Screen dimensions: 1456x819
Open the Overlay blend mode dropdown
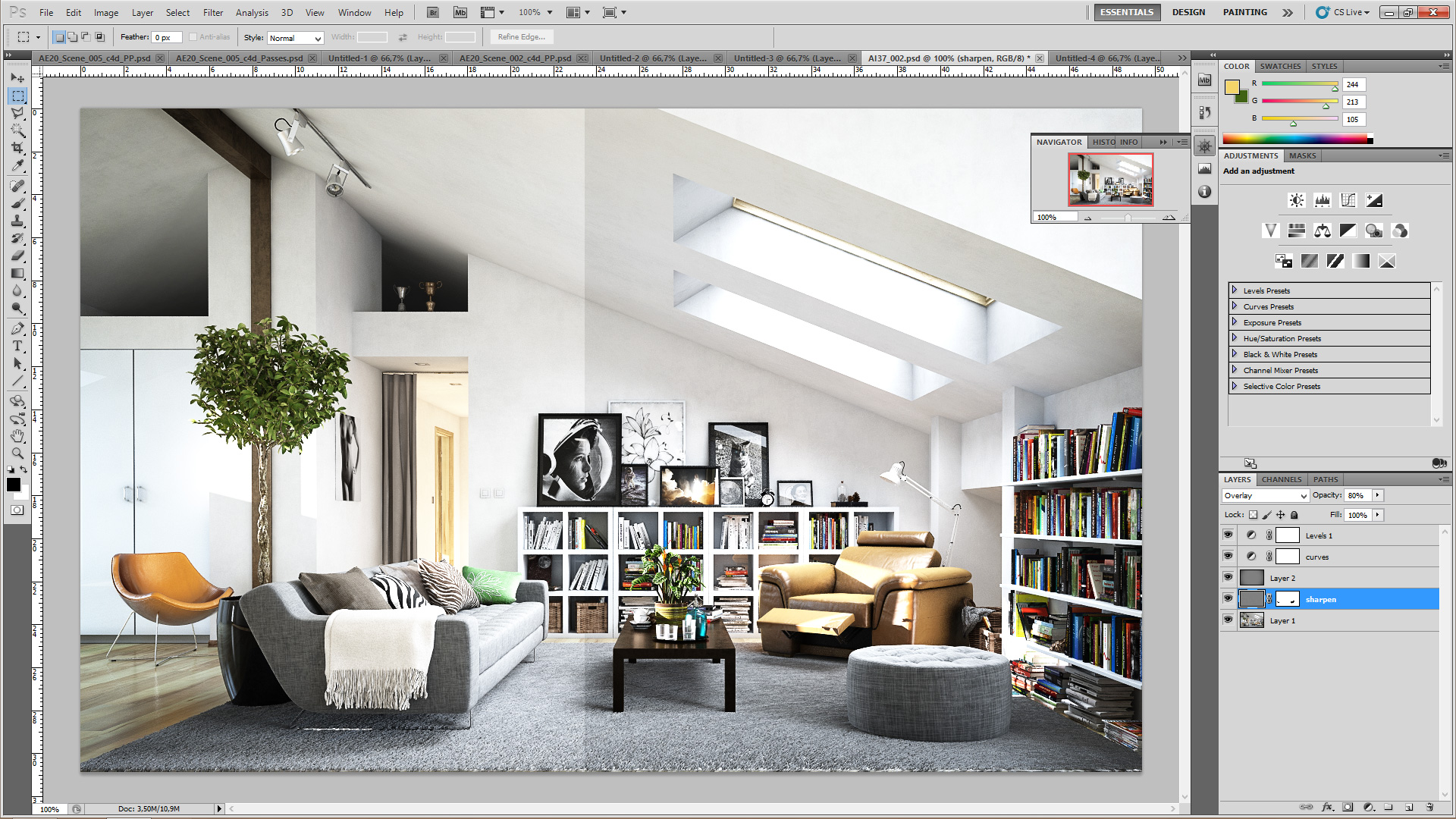tap(1265, 495)
